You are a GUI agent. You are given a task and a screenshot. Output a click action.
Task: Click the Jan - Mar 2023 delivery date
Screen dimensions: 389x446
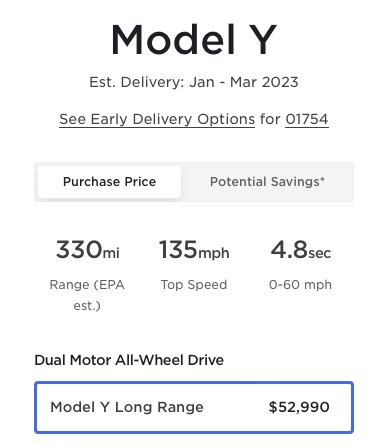[244, 82]
